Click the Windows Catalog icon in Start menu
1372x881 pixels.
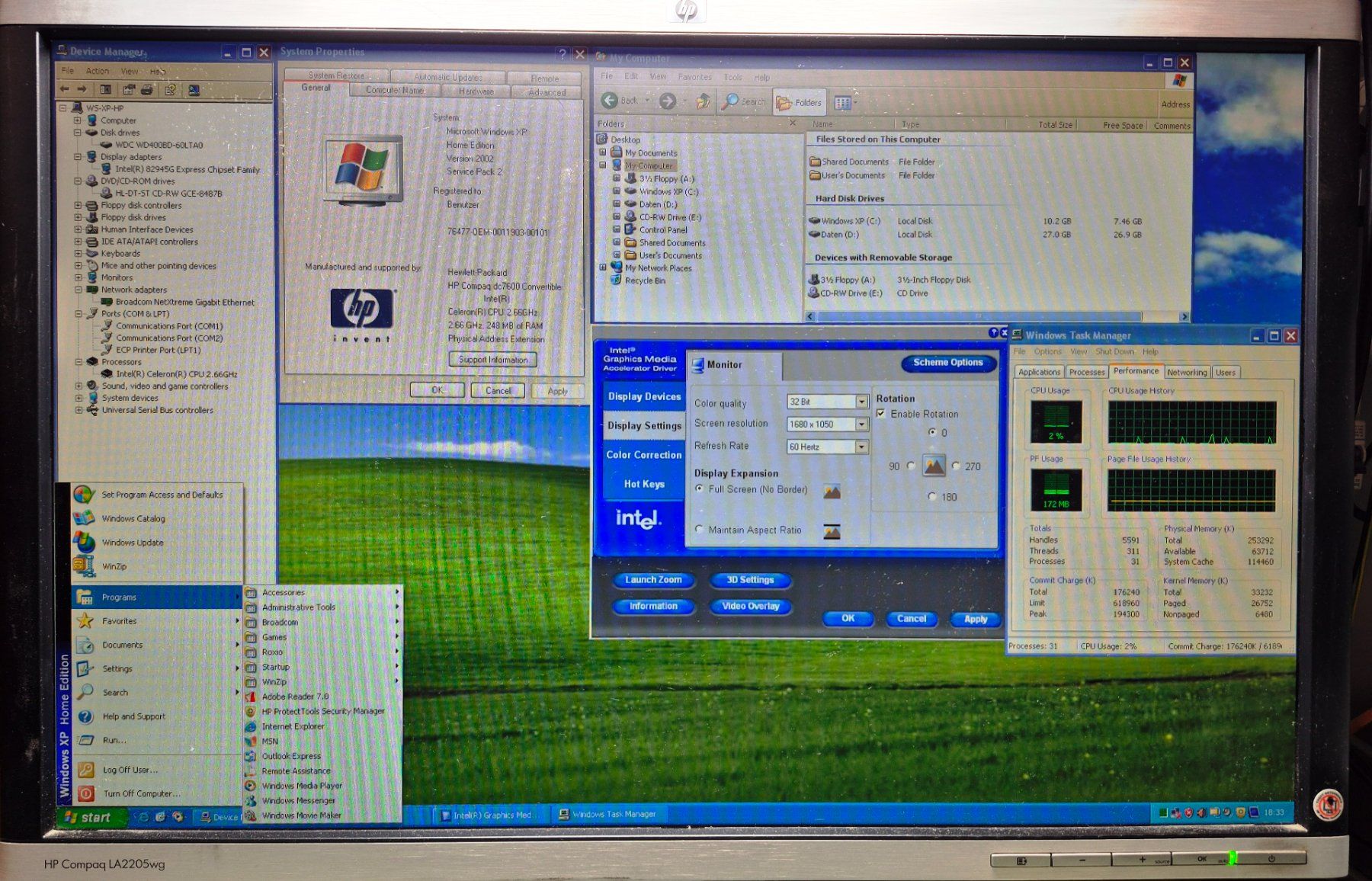click(84, 518)
